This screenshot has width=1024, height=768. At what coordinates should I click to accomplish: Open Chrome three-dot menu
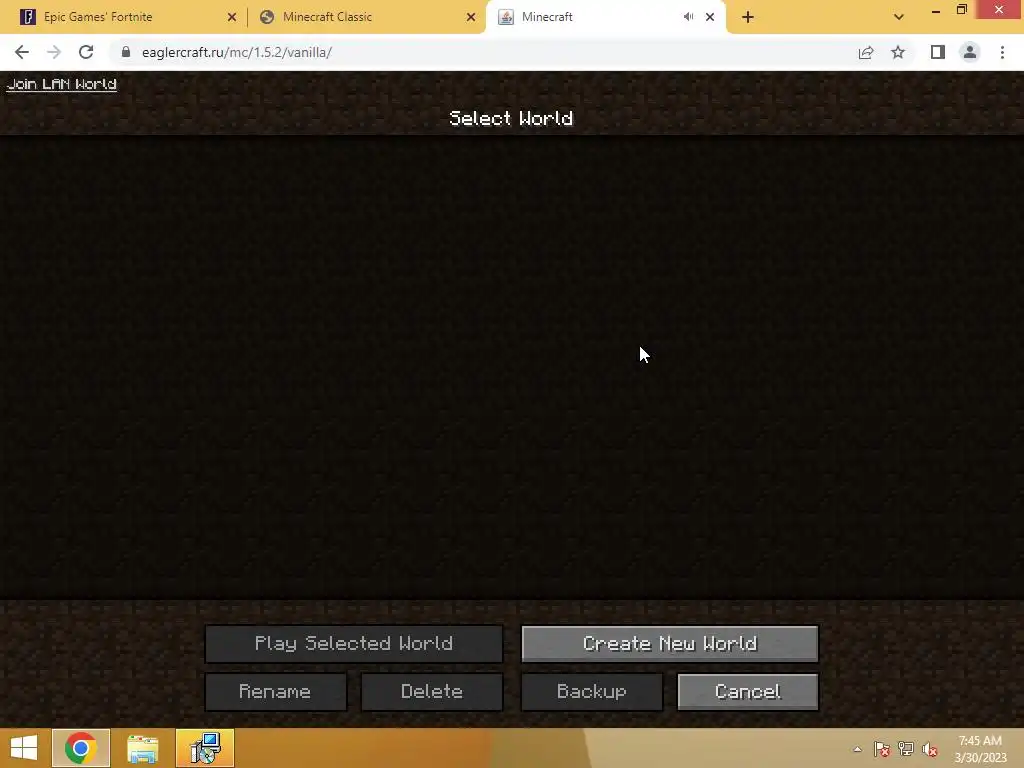(x=1002, y=52)
